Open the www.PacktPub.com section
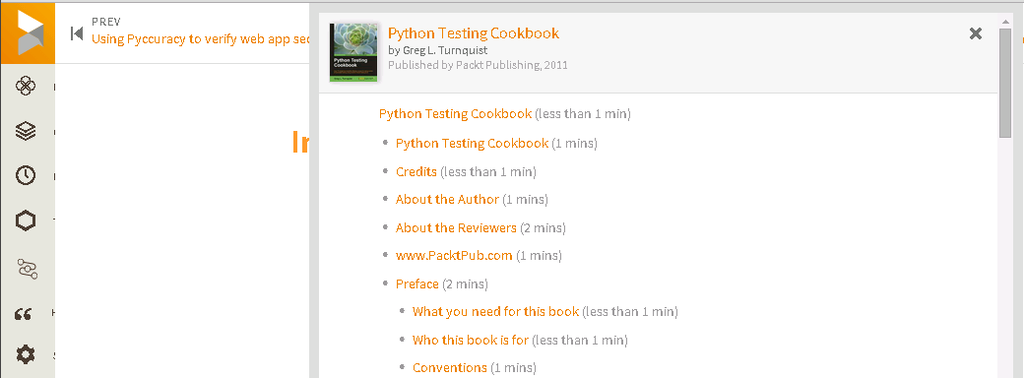 pyautogui.click(x=454, y=255)
